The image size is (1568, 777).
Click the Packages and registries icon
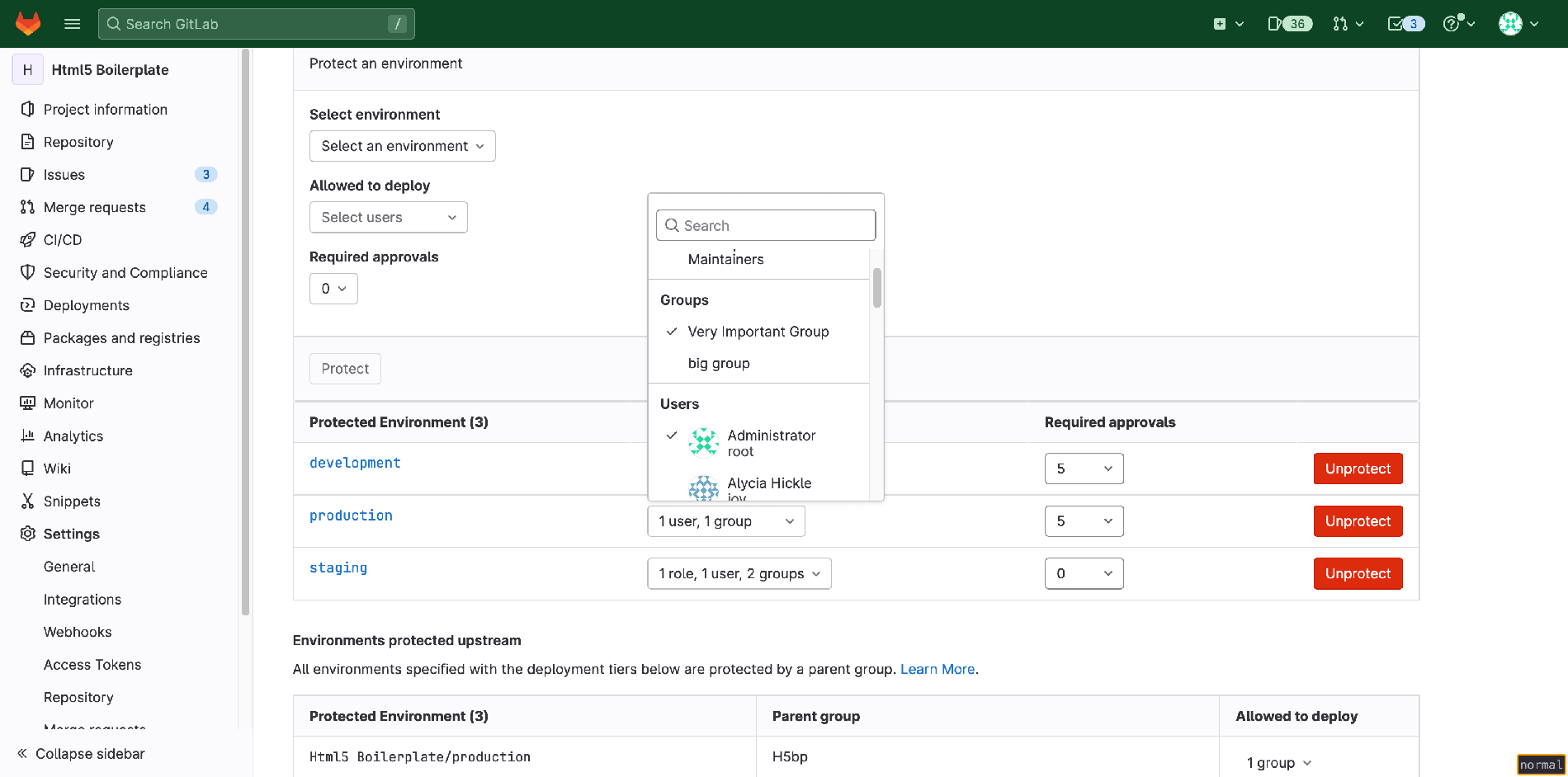click(27, 337)
